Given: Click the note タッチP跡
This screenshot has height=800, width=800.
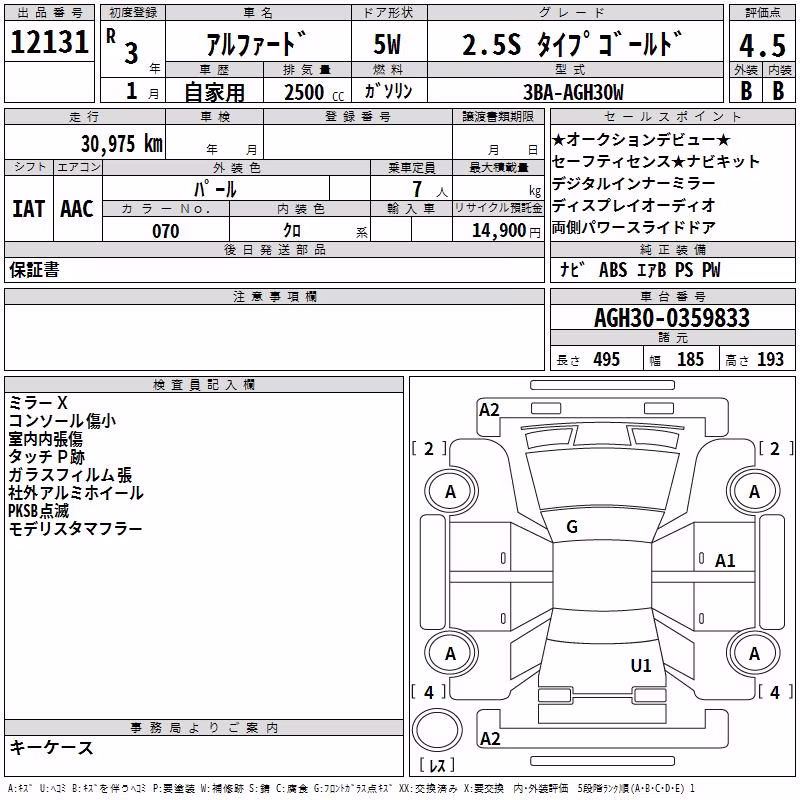Looking at the screenshot, I should 46,457.
